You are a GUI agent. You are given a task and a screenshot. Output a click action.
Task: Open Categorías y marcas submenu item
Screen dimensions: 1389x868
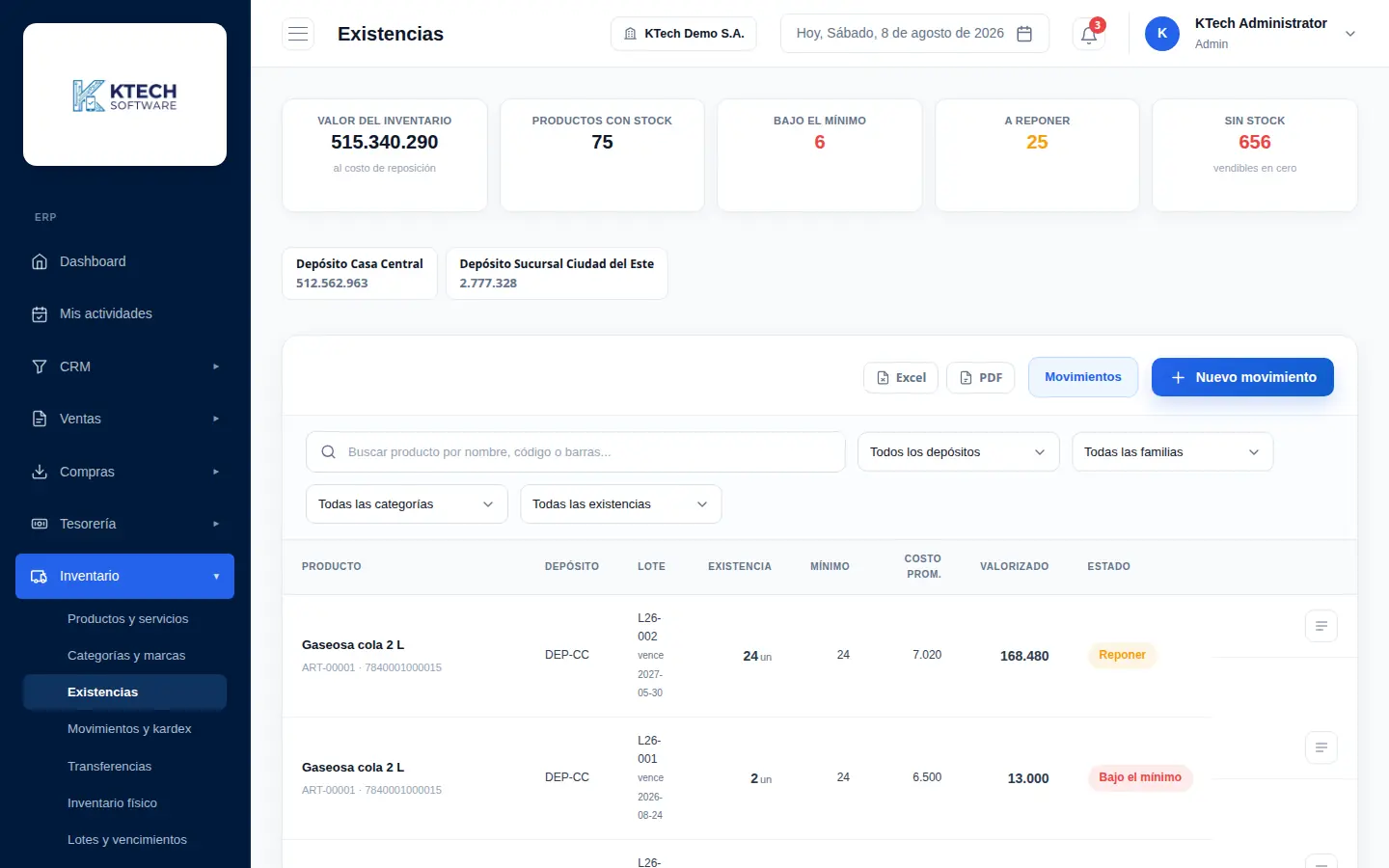(124, 656)
